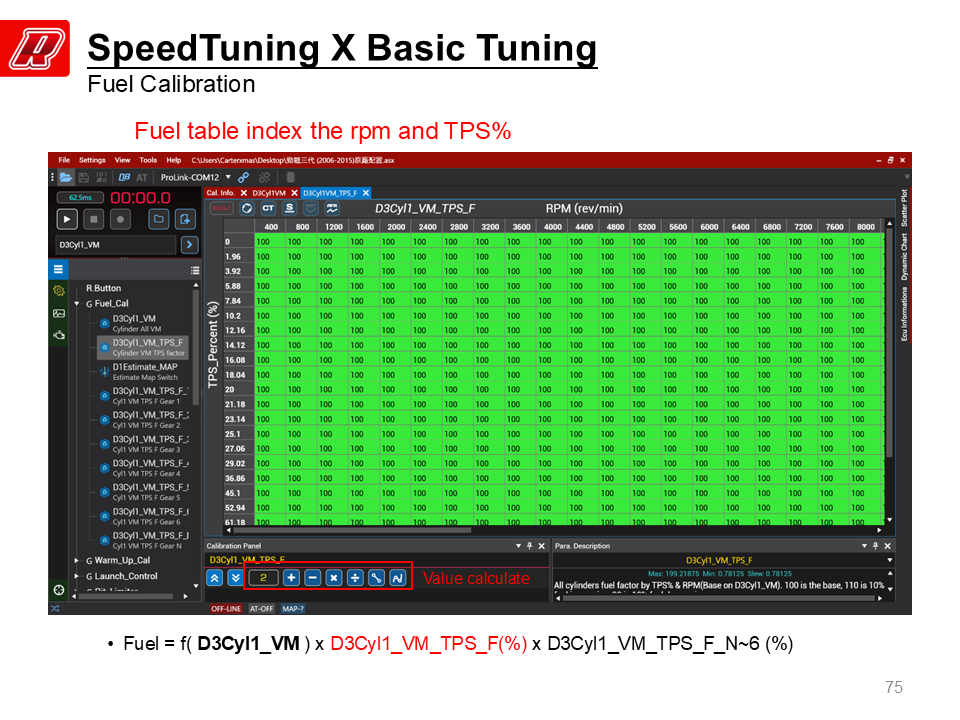
Task: Click the circular refresh table icon
Action: (247, 208)
